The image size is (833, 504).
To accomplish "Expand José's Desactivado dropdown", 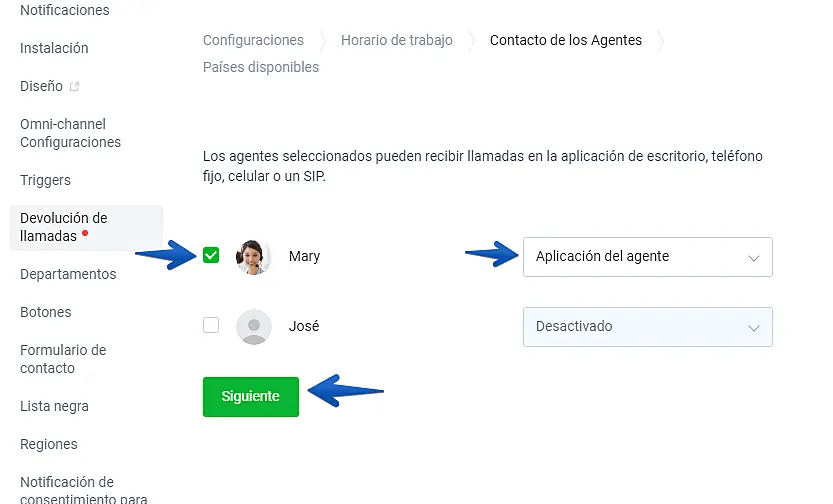I will [647, 327].
